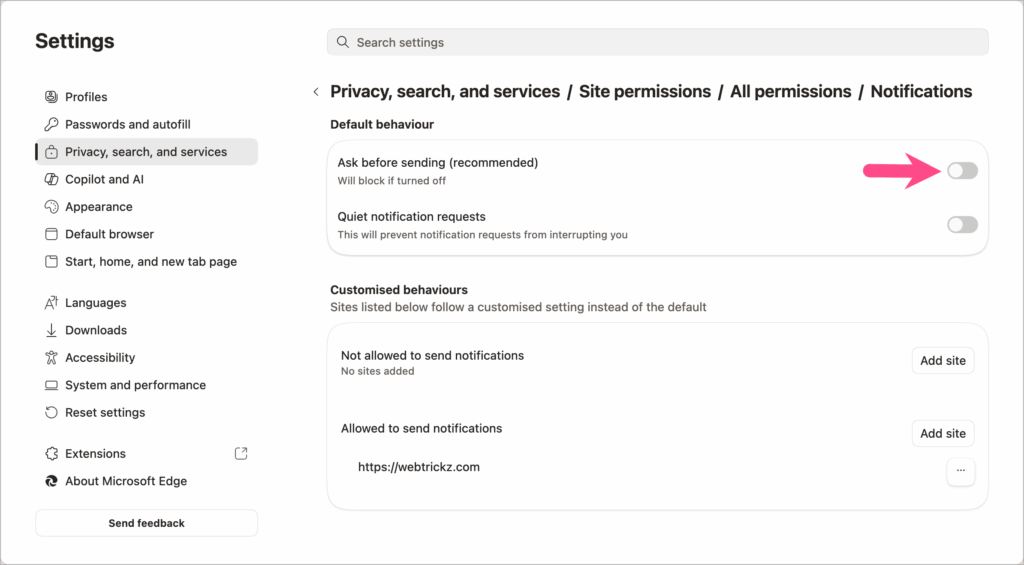Open Appearance settings

pyautogui.click(x=147, y=206)
